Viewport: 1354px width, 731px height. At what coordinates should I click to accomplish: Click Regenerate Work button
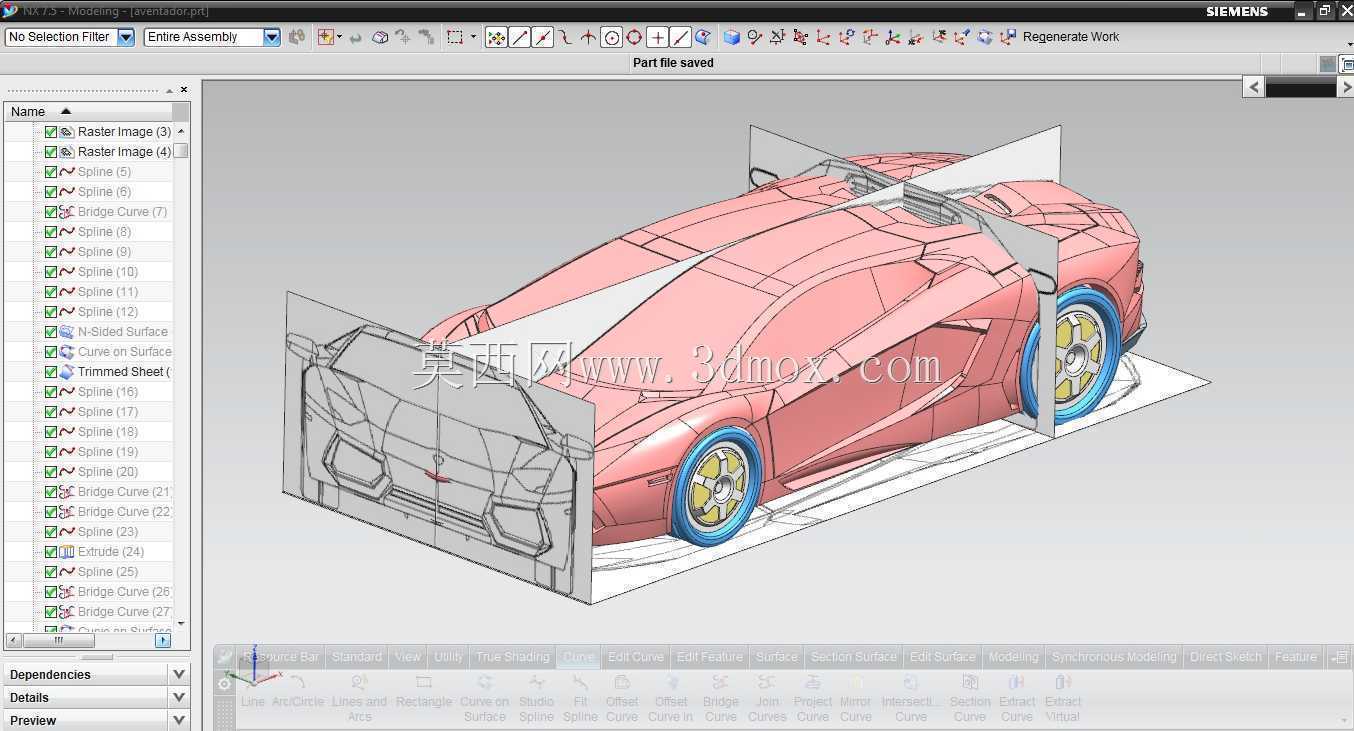[1071, 37]
